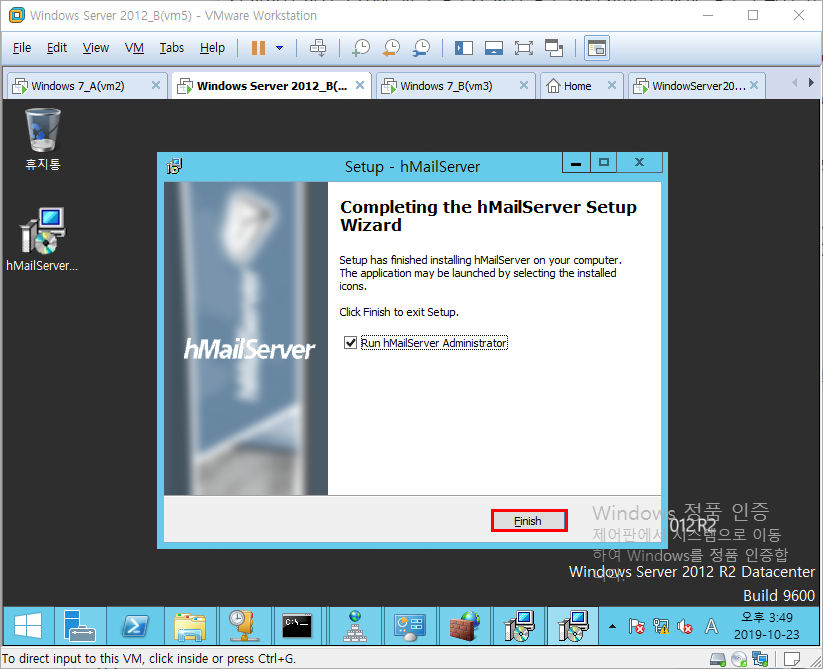Open the Help menu

coord(212,48)
